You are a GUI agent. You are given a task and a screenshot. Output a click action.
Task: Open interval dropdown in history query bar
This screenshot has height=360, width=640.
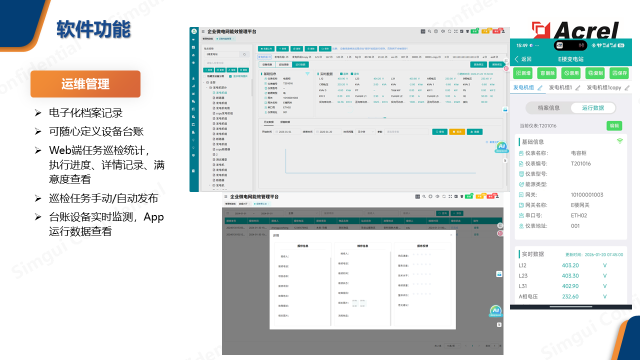364,132
